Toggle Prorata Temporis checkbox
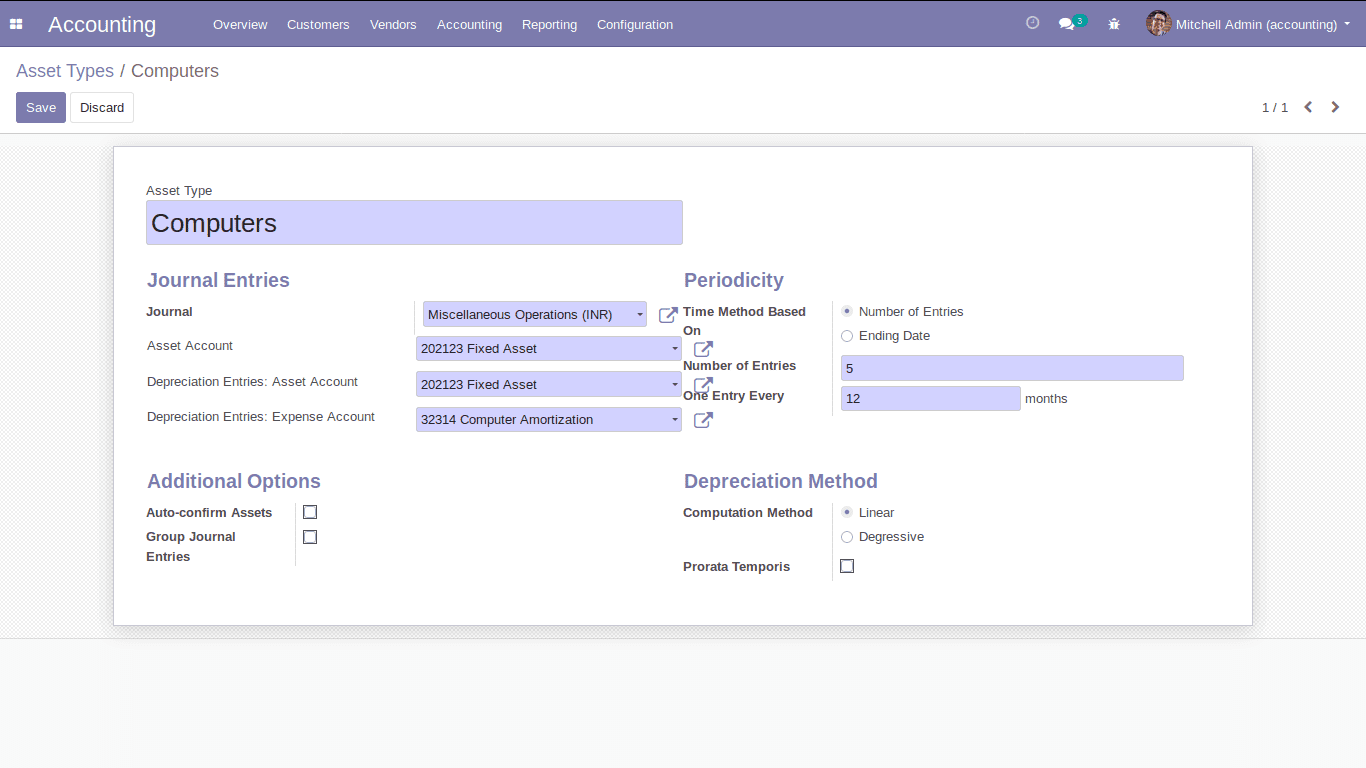 847,566
